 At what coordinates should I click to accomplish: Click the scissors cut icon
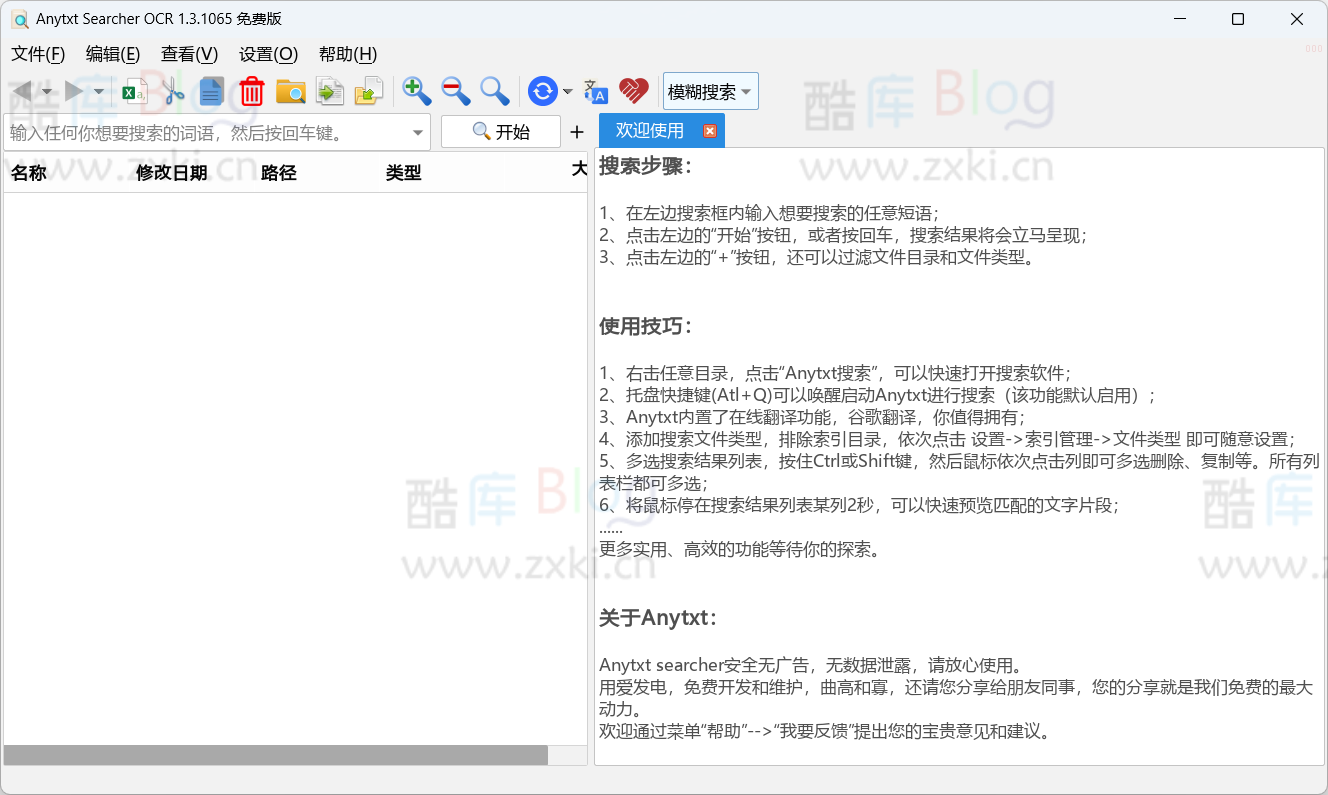click(x=172, y=91)
